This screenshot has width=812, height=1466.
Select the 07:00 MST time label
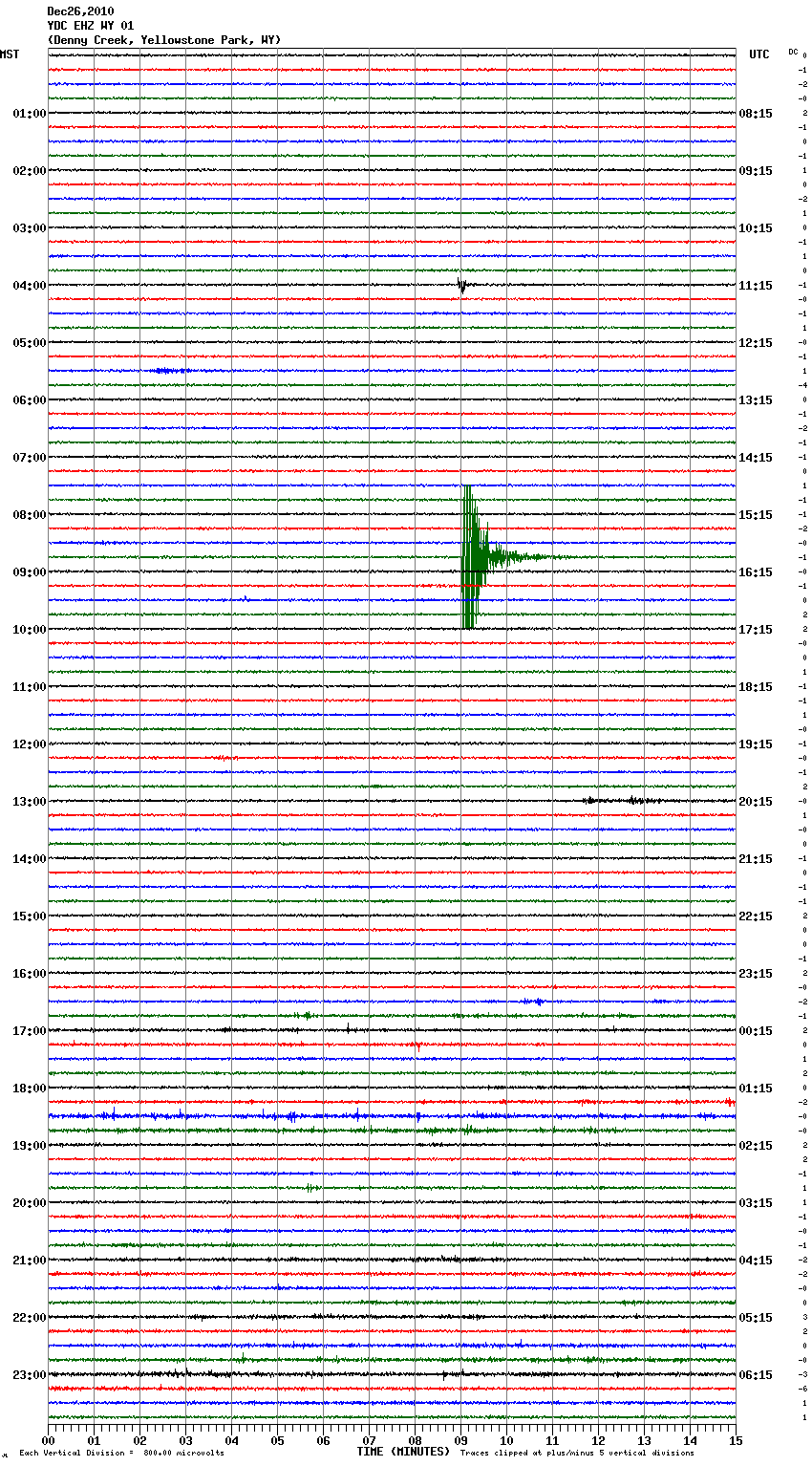(29, 458)
